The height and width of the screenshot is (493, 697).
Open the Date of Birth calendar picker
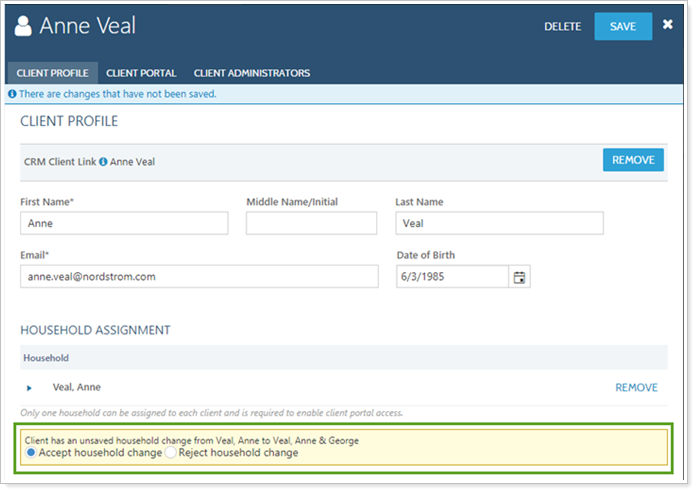519,277
